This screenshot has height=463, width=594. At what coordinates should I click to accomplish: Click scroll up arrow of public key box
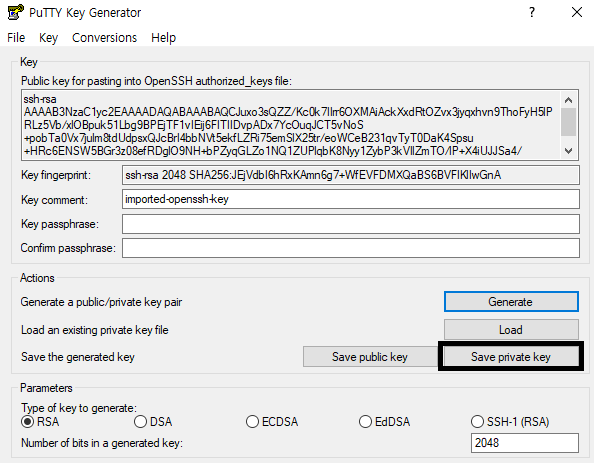click(x=568, y=100)
